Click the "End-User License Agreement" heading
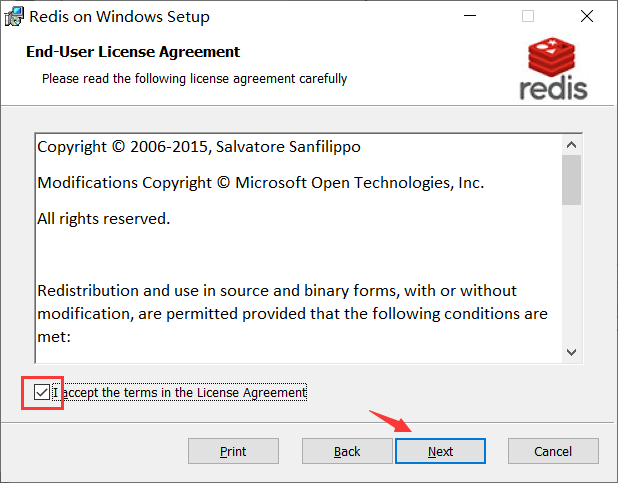This screenshot has height=483, width=618. coord(133,52)
